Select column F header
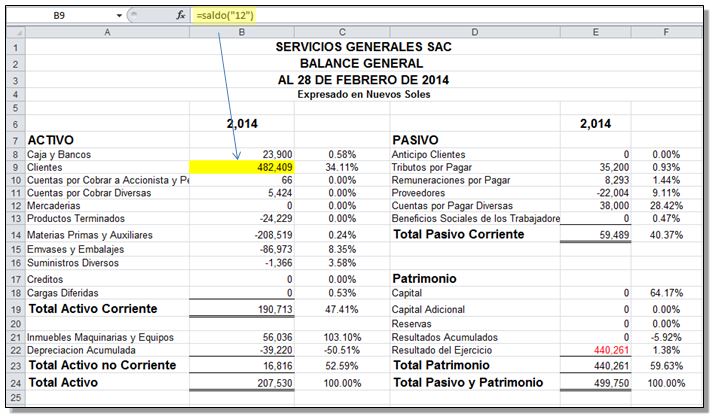This screenshot has width=715, height=416. click(666, 32)
